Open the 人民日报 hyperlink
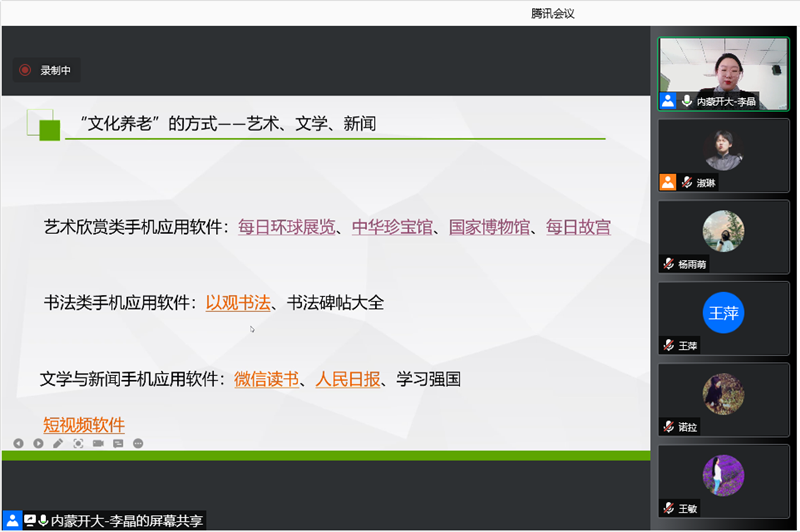Screen dimensions: 800x532 348,379
